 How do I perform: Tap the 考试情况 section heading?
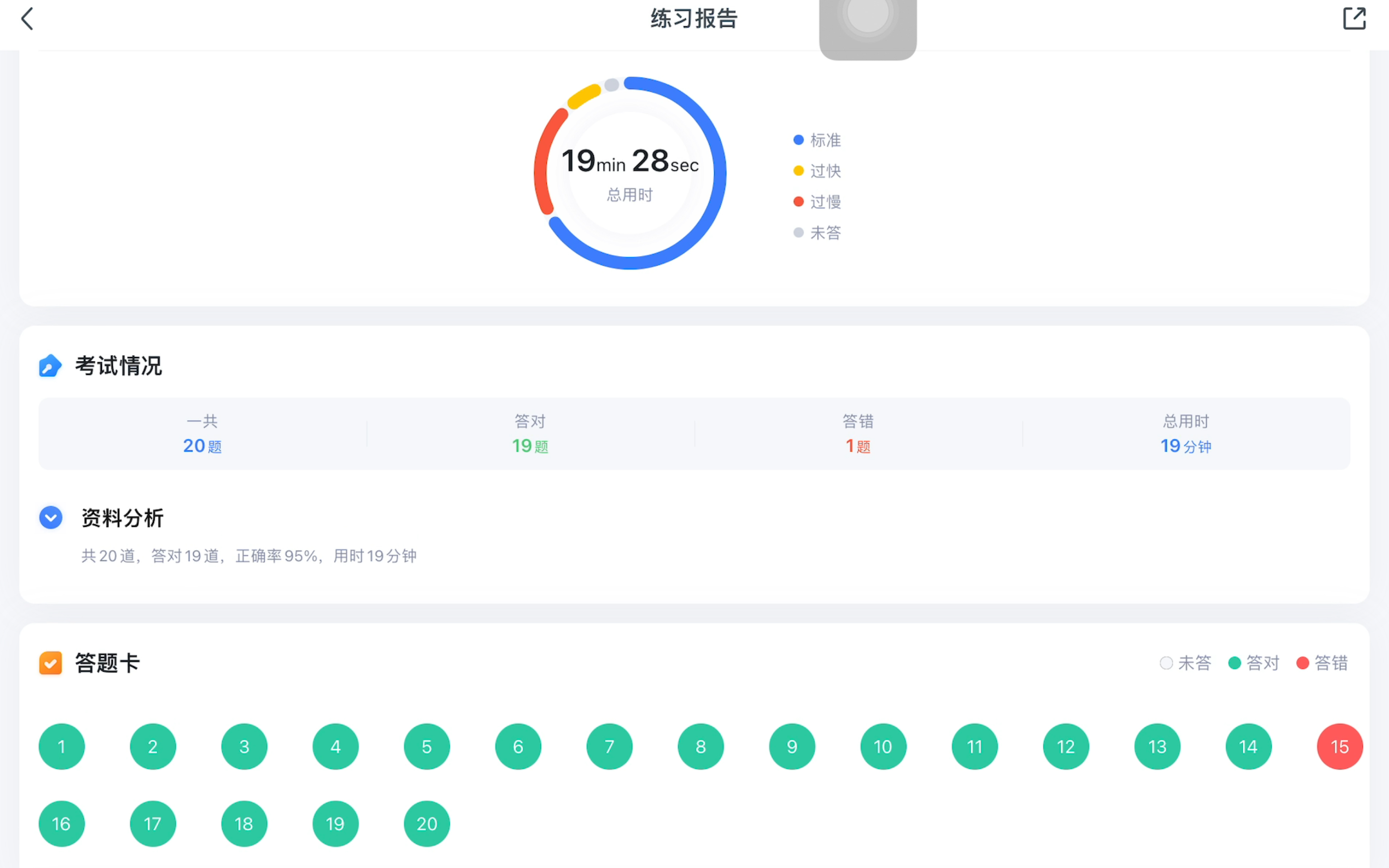(118, 366)
